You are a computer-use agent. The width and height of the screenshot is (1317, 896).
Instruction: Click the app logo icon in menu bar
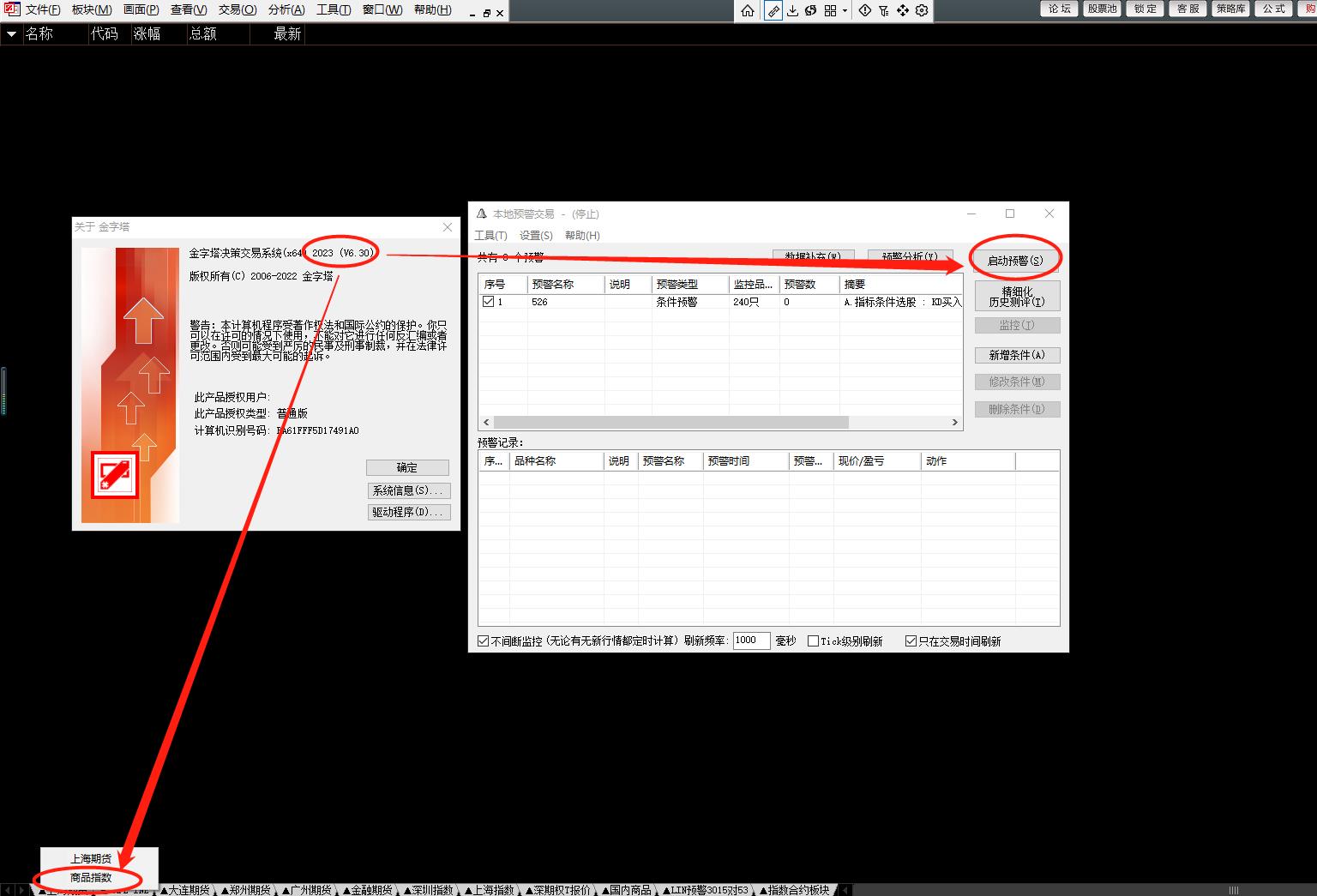click(12, 9)
